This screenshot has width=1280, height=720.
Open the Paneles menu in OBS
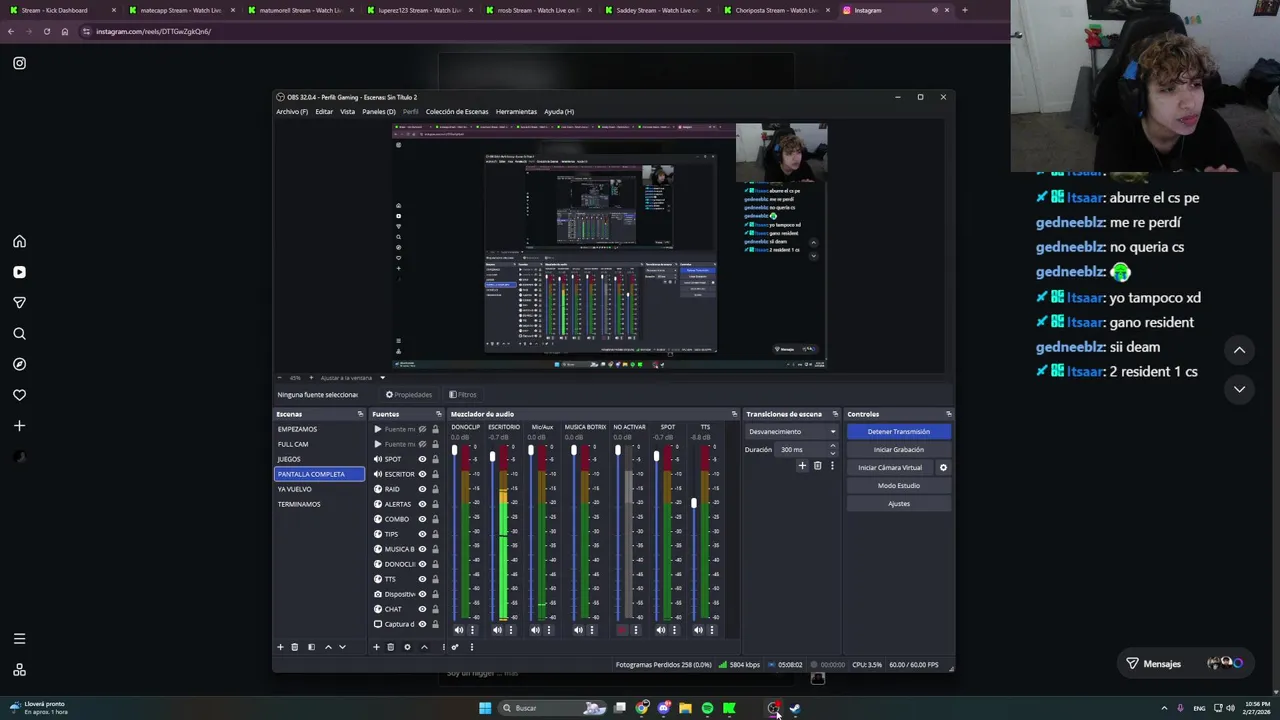tap(378, 111)
